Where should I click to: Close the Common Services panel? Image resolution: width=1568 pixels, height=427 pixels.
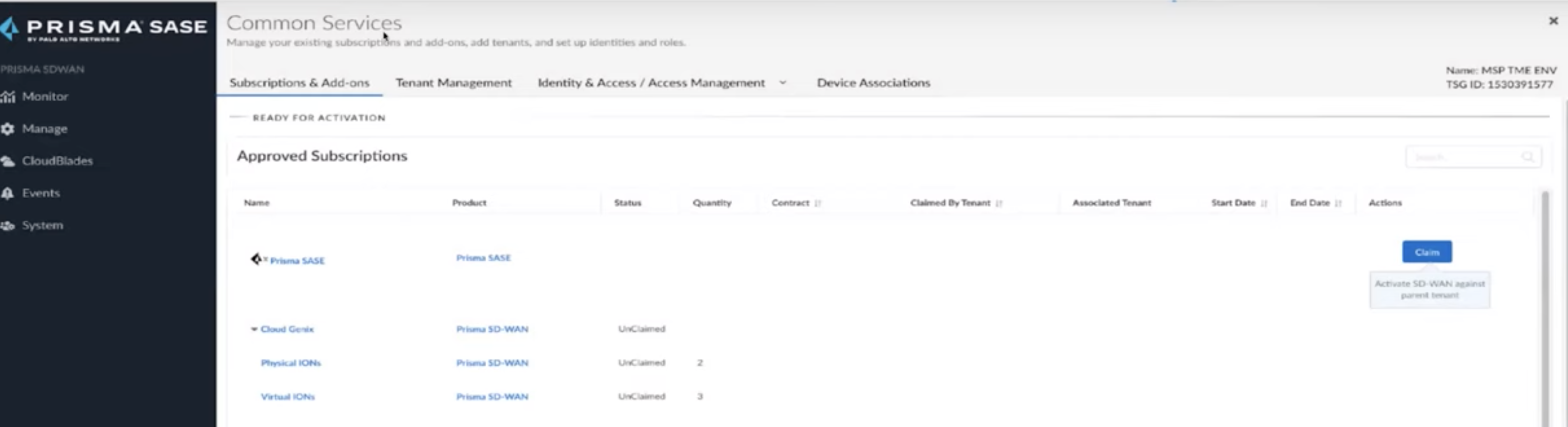click(x=1553, y=21)
